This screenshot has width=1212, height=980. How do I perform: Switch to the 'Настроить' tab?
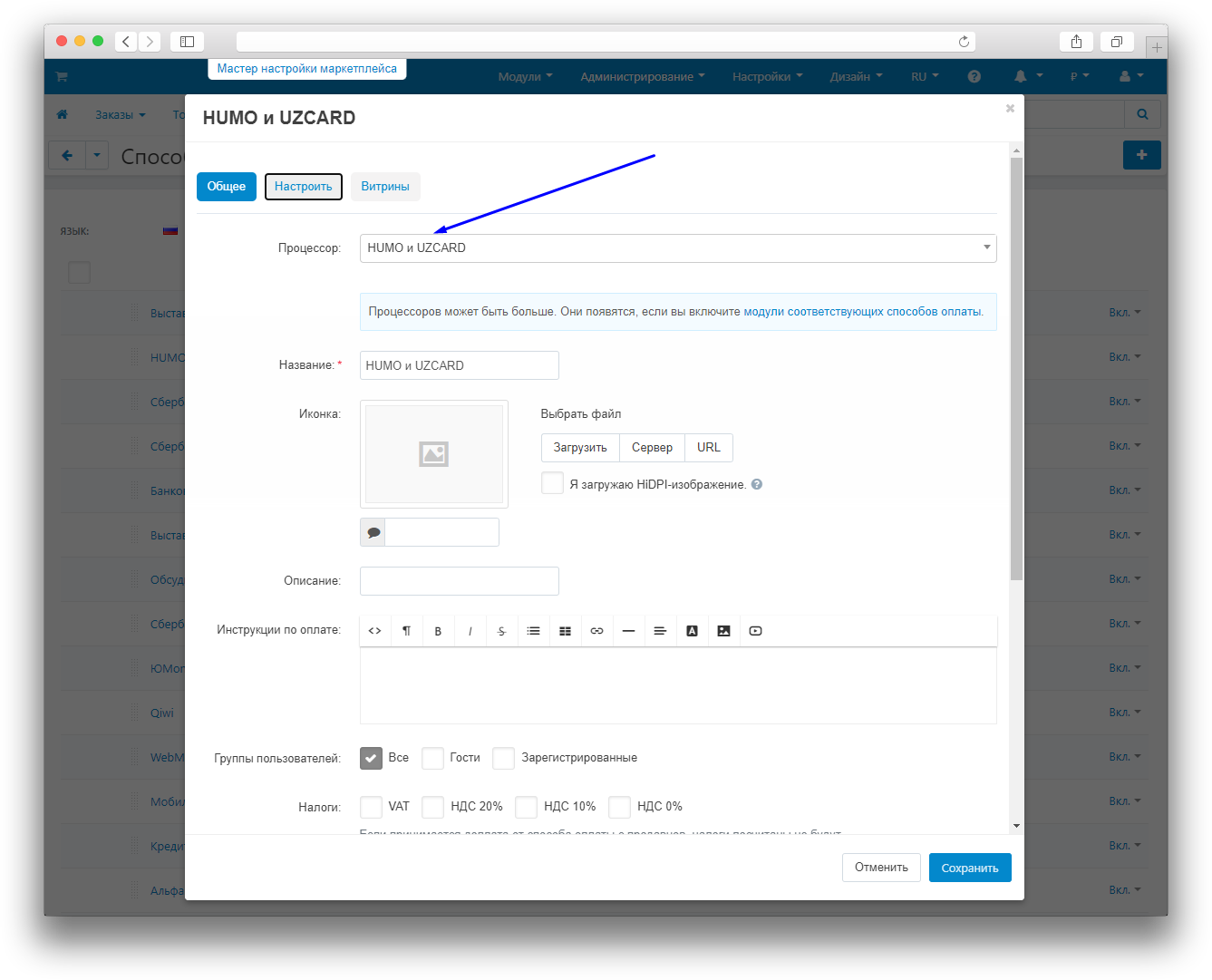[304, 187]
